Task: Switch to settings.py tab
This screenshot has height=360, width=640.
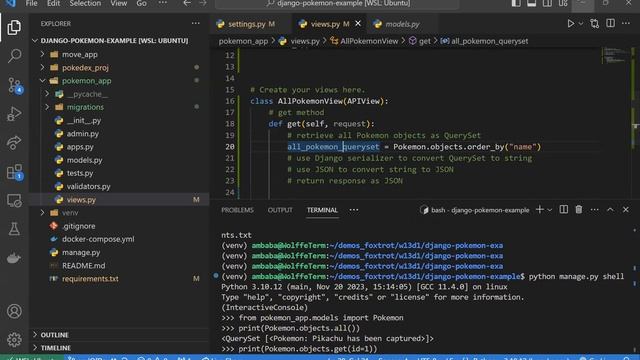Action: pos(251,24)
